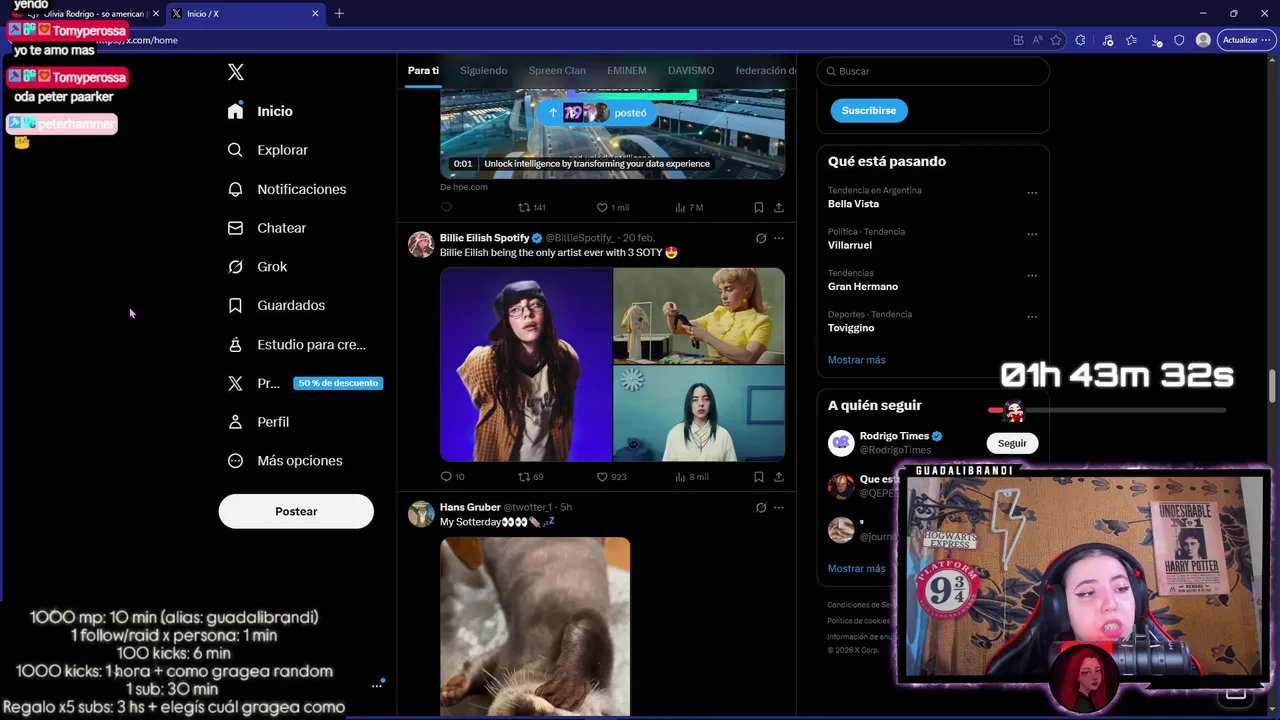
Task: Open Estudio para creadores
Action: [296, 344]
